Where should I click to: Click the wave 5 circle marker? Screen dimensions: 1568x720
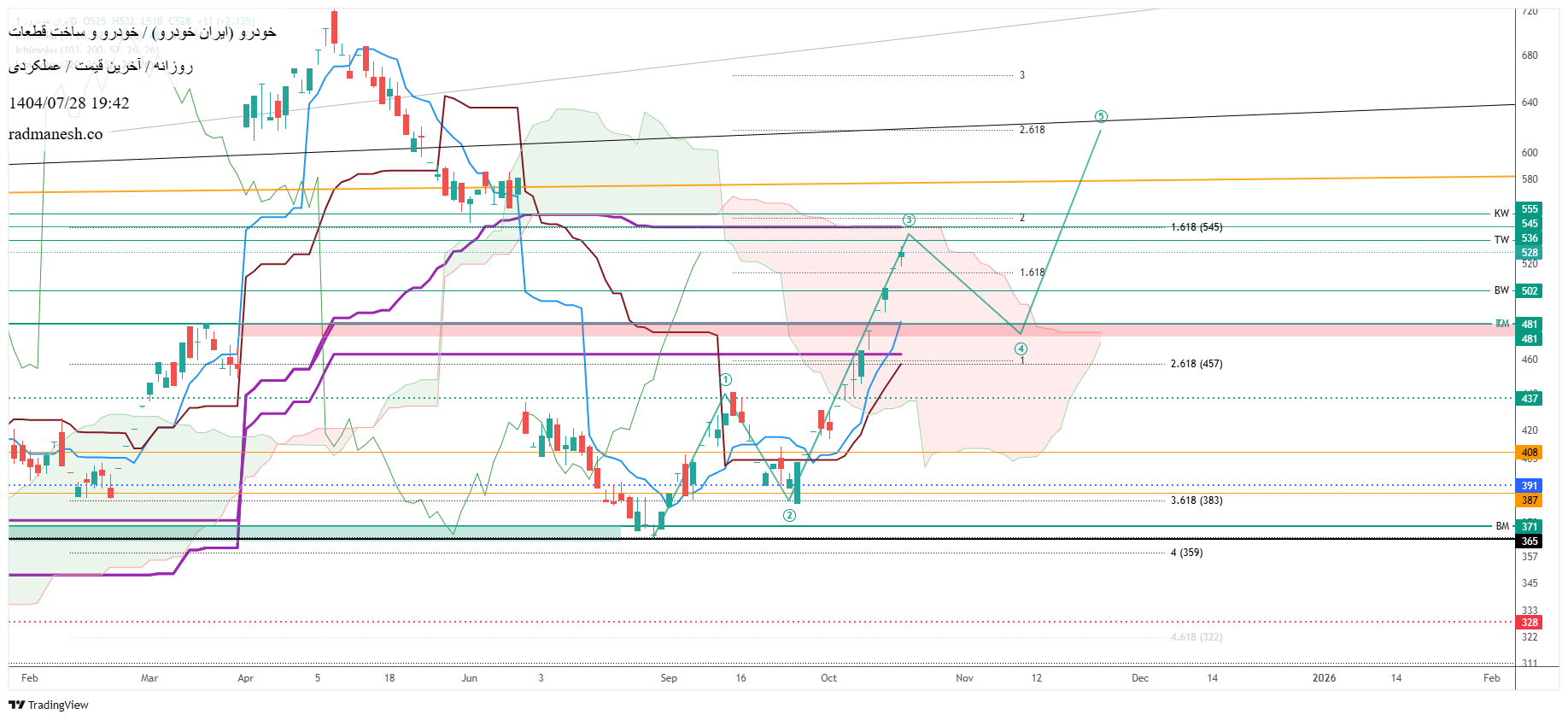point(1101,116)
